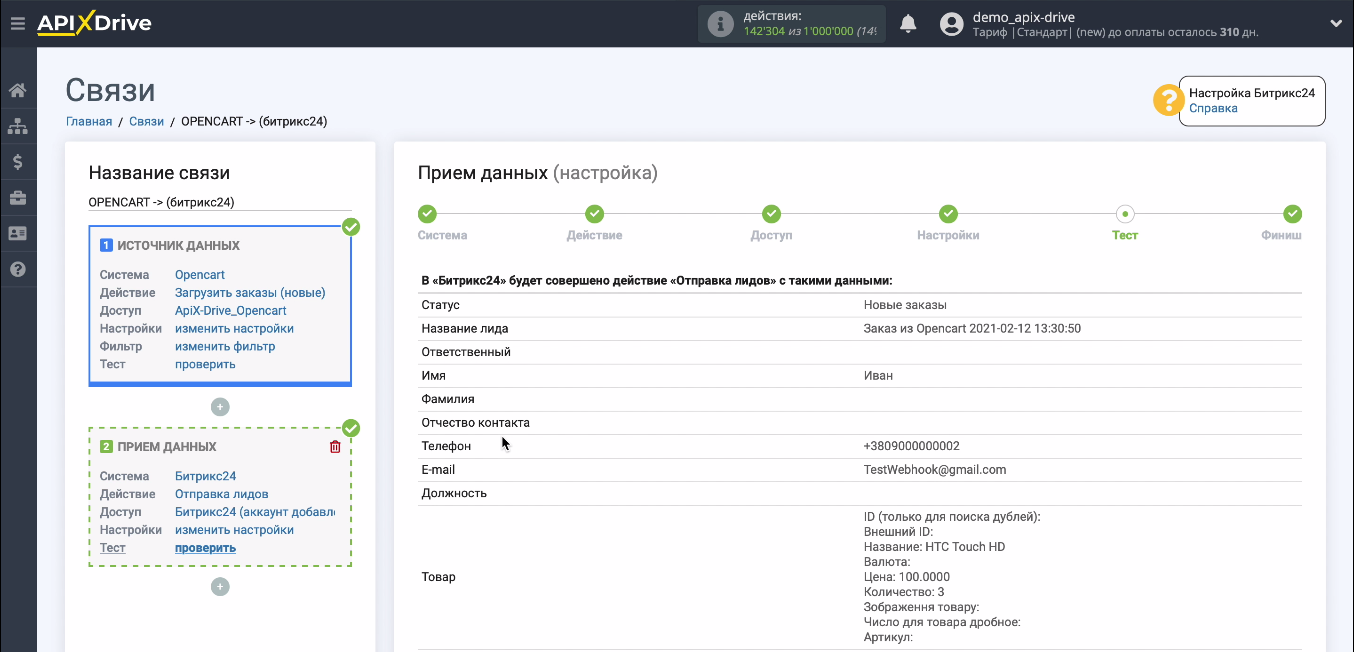Click the plus button below the ПРИЕМ ДАННЫХ block
This screenshot has height=652, width=1354.
[220, 587]
